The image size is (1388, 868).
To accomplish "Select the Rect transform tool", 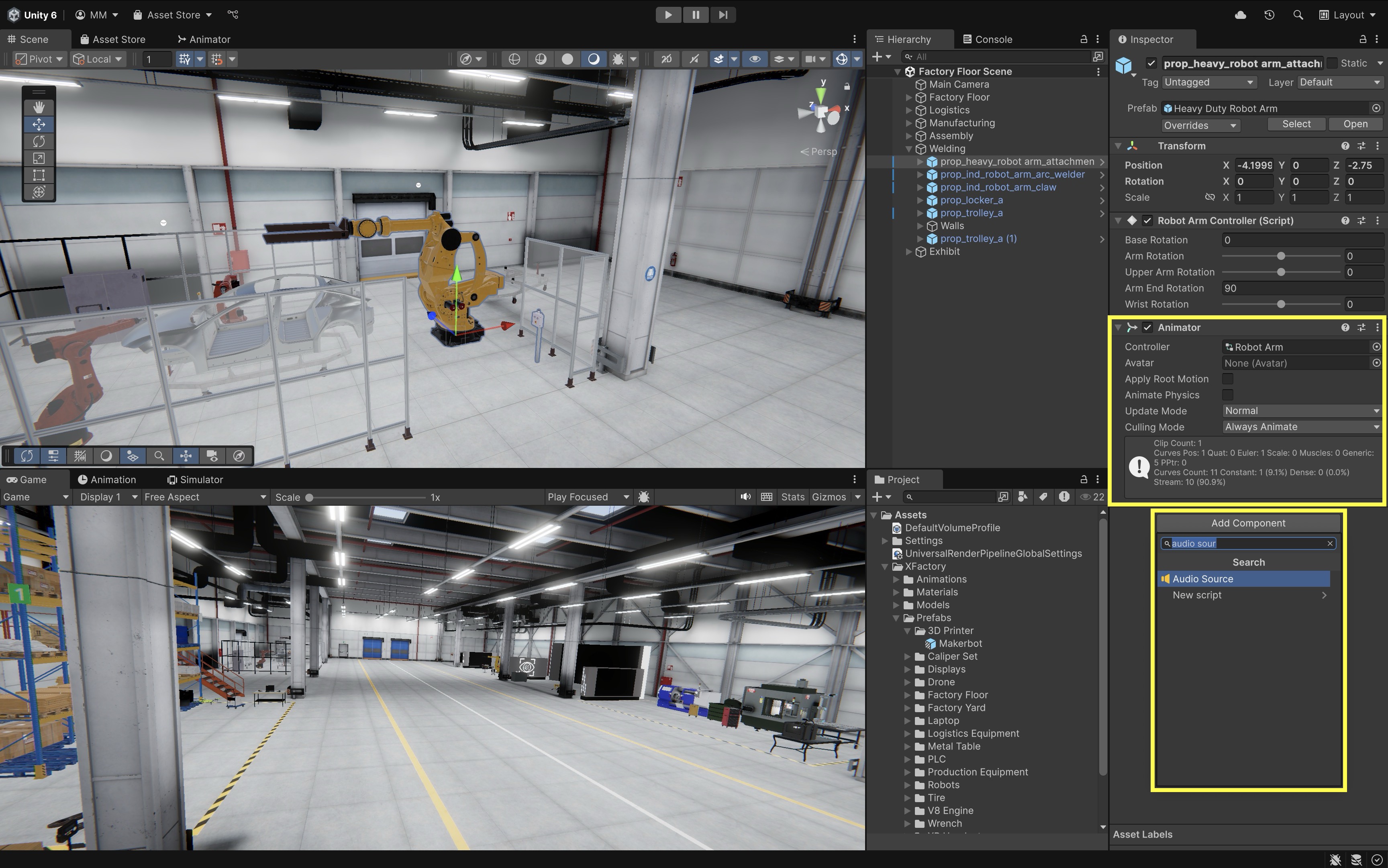I will coord(39,175).
